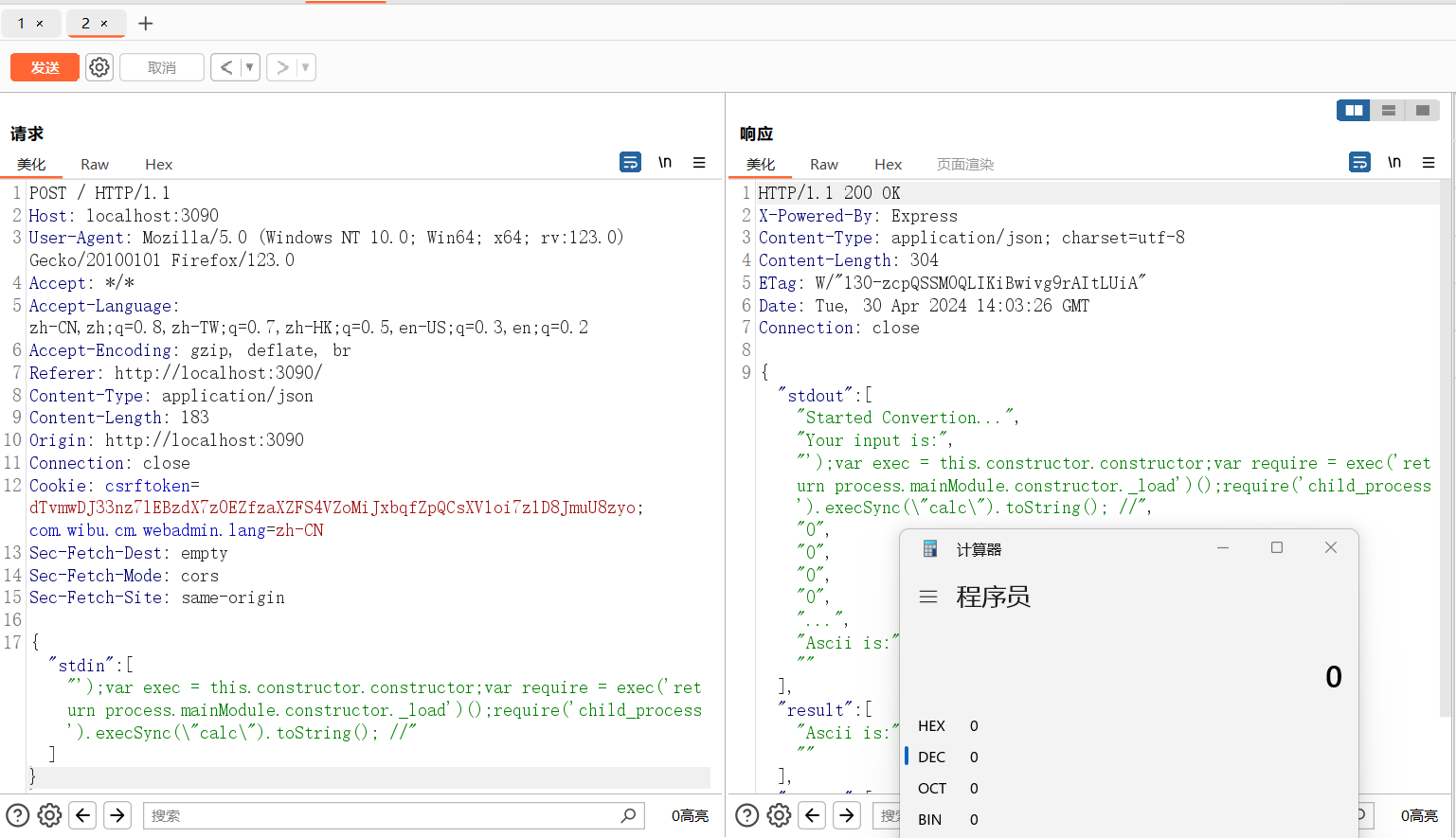Click the HTTP/1.1 200 OK status line
Viewport: 1456px width, 838px height.
pos(829,193)
